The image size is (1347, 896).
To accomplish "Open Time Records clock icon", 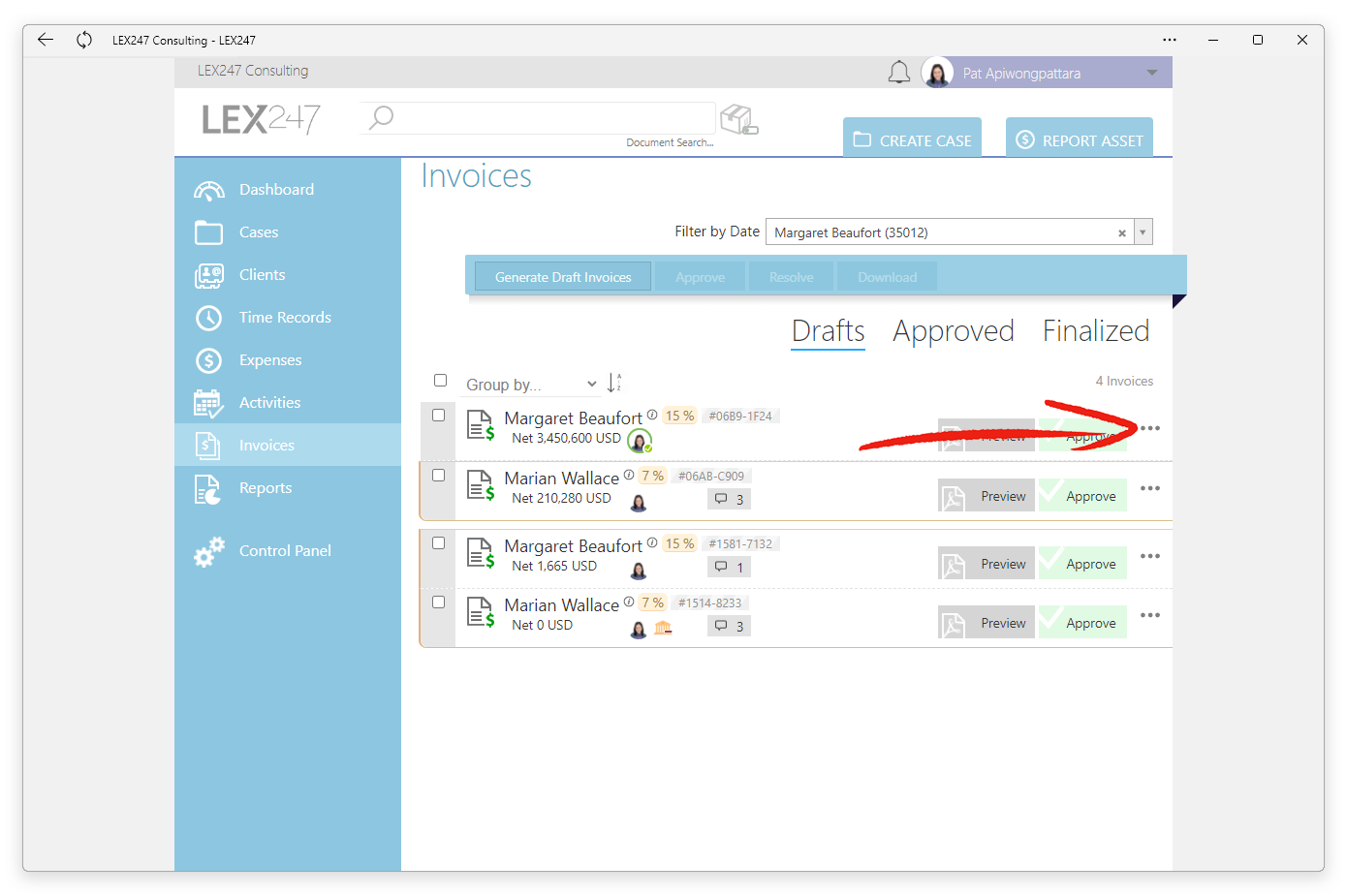I will coord(209,318).
